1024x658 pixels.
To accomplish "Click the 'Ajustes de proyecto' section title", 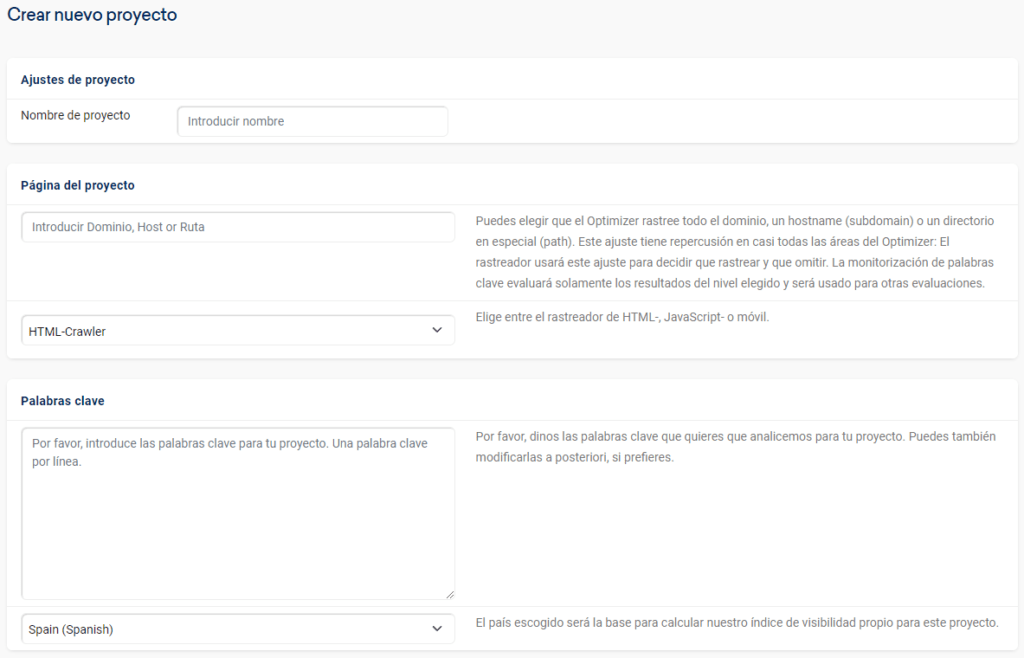I will click(78, 80).
